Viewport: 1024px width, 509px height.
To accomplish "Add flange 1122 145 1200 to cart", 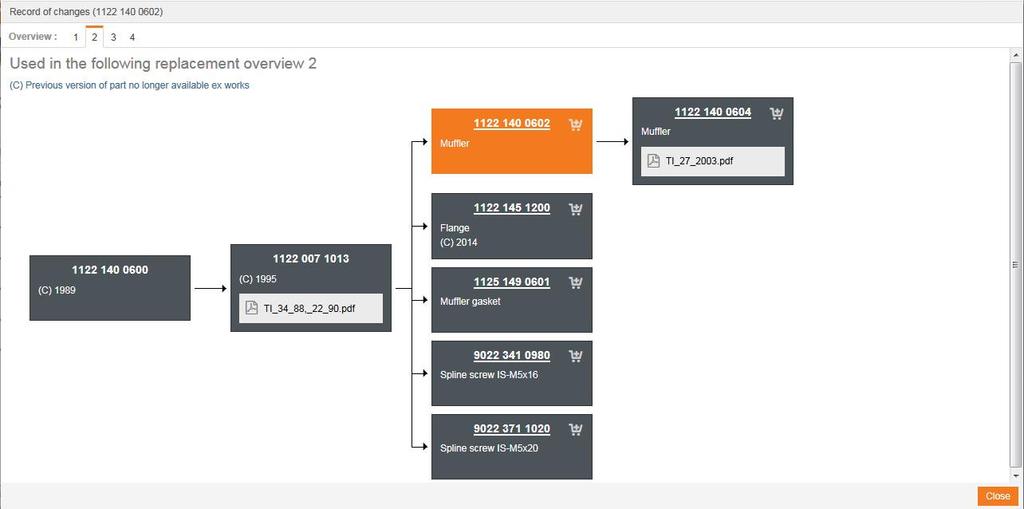I will click(x=575, y=209).
